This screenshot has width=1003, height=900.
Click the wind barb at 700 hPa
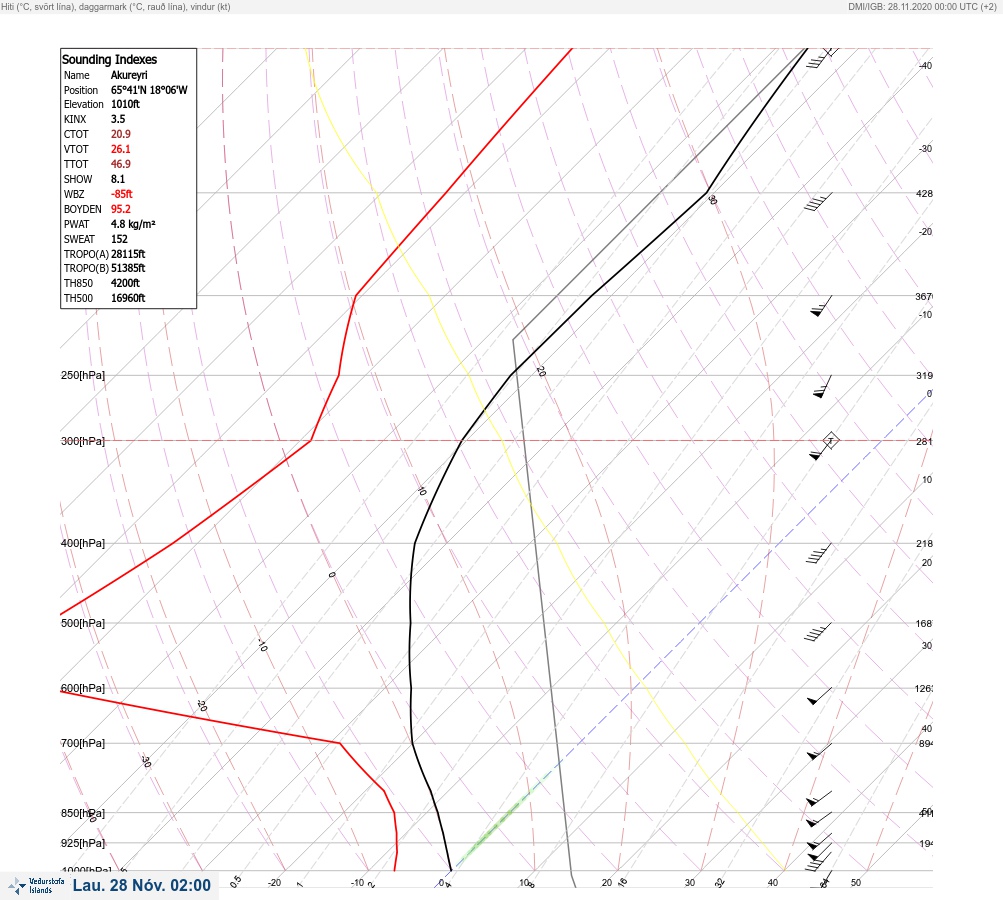point(819,751)
